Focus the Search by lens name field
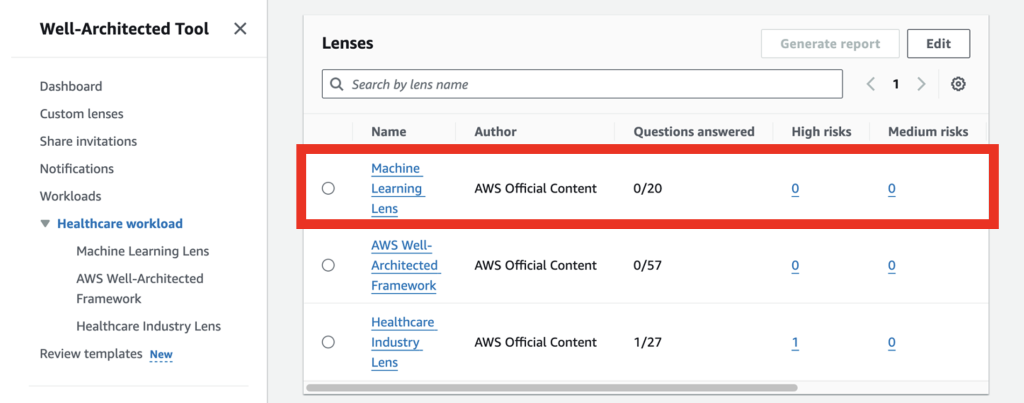This screenshot has width=1024, height=403. (x=582, y=84)
